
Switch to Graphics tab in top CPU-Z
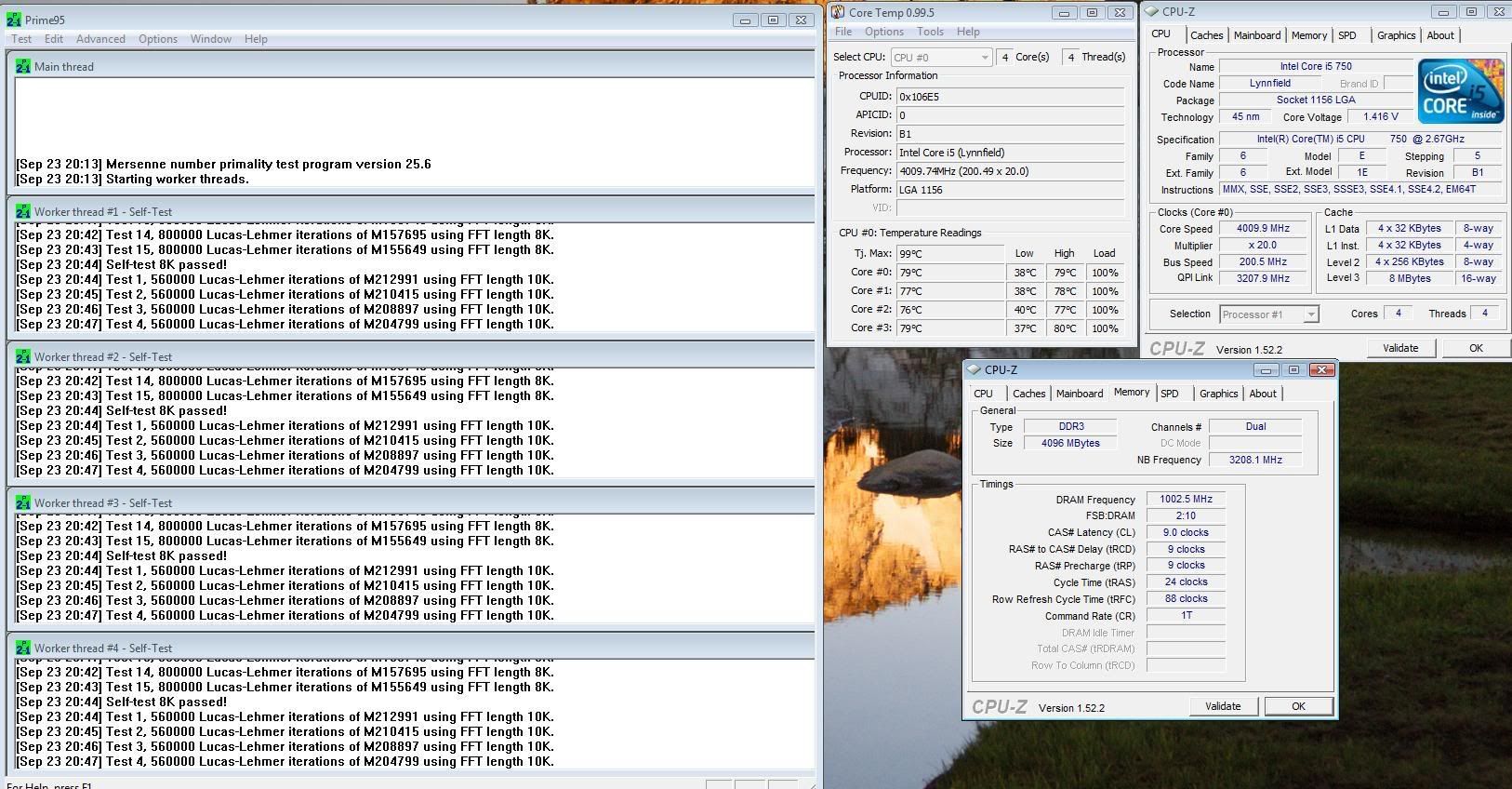coord(1396,35)
